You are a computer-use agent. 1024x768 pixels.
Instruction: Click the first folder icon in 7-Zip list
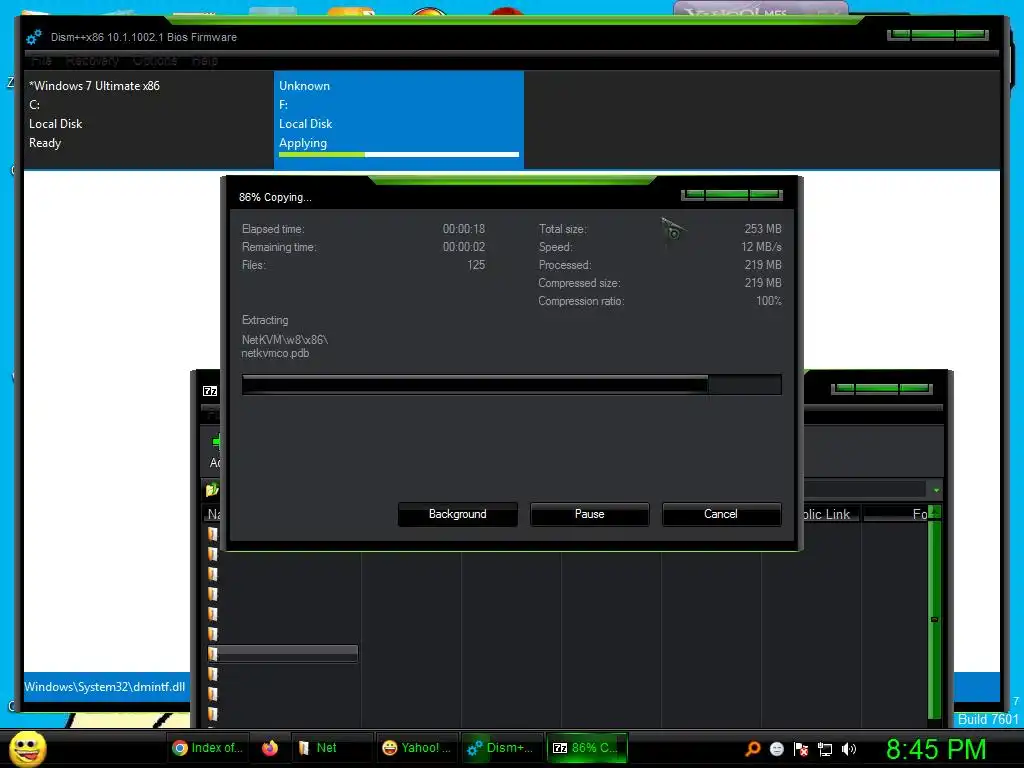pyautogui.click(x=212, y=534)
